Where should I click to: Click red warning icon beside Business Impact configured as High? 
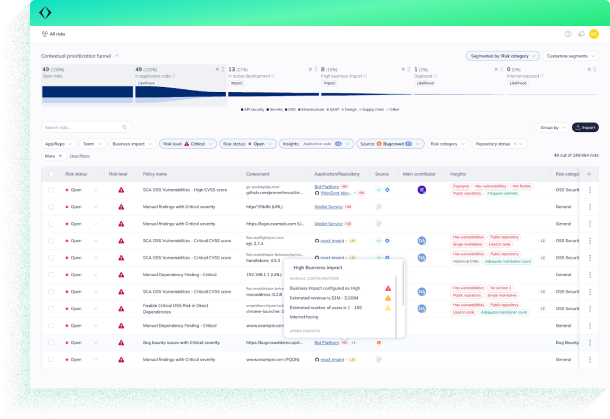tap(388, 288)
